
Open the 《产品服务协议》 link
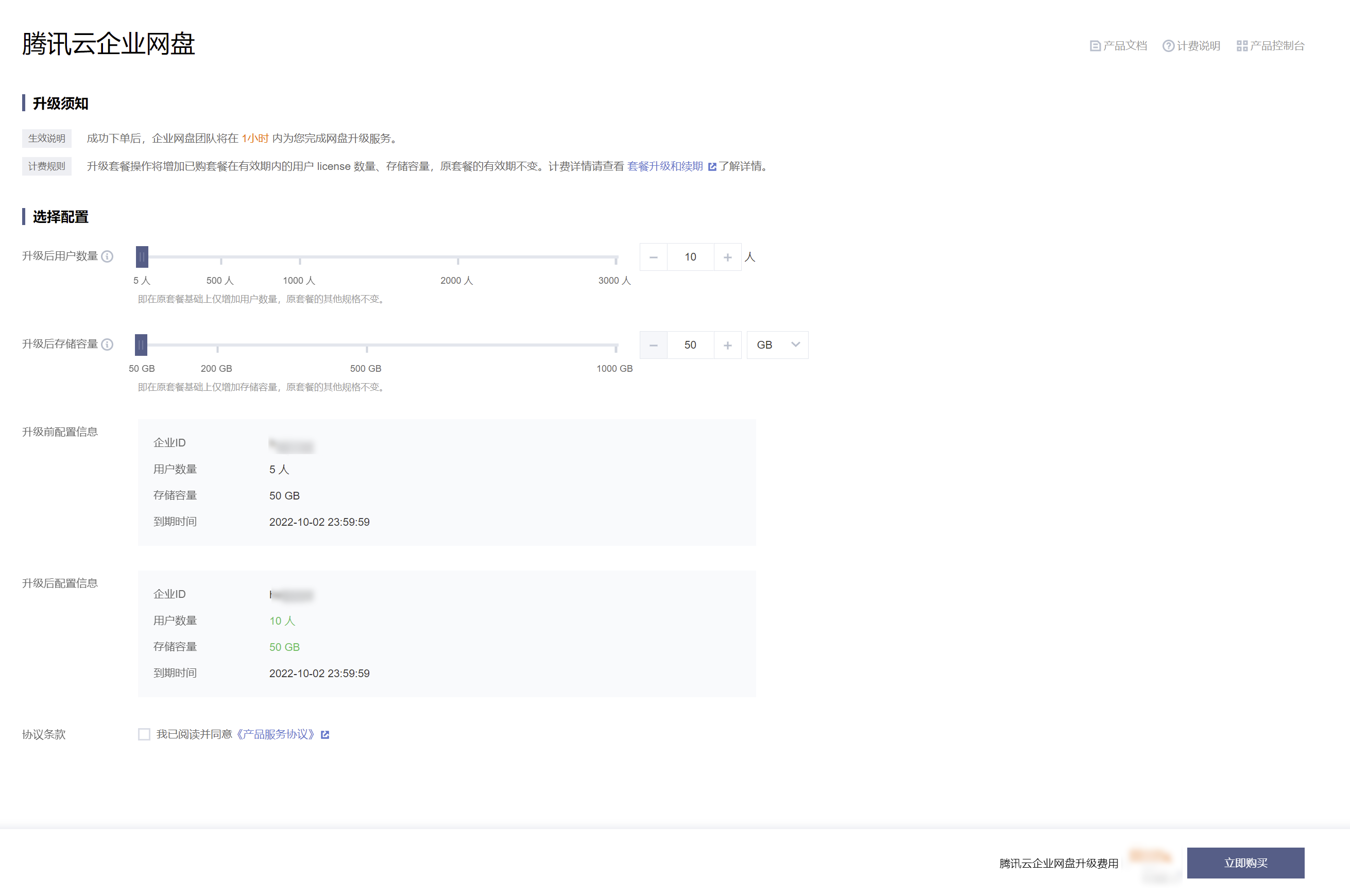coord(276,734)
